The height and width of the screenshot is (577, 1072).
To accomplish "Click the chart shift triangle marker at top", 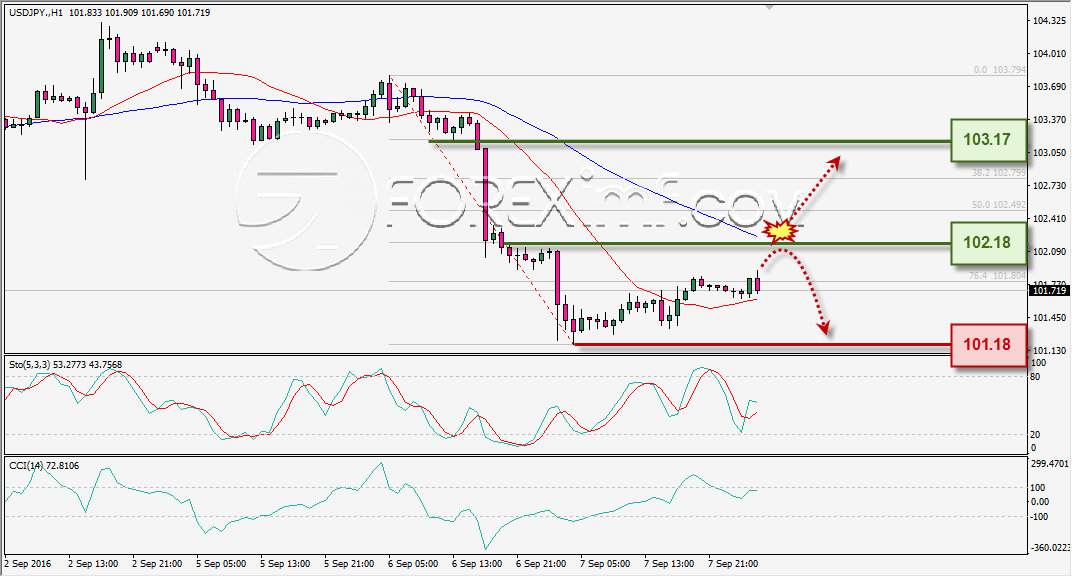I will [x=770, y=8].
